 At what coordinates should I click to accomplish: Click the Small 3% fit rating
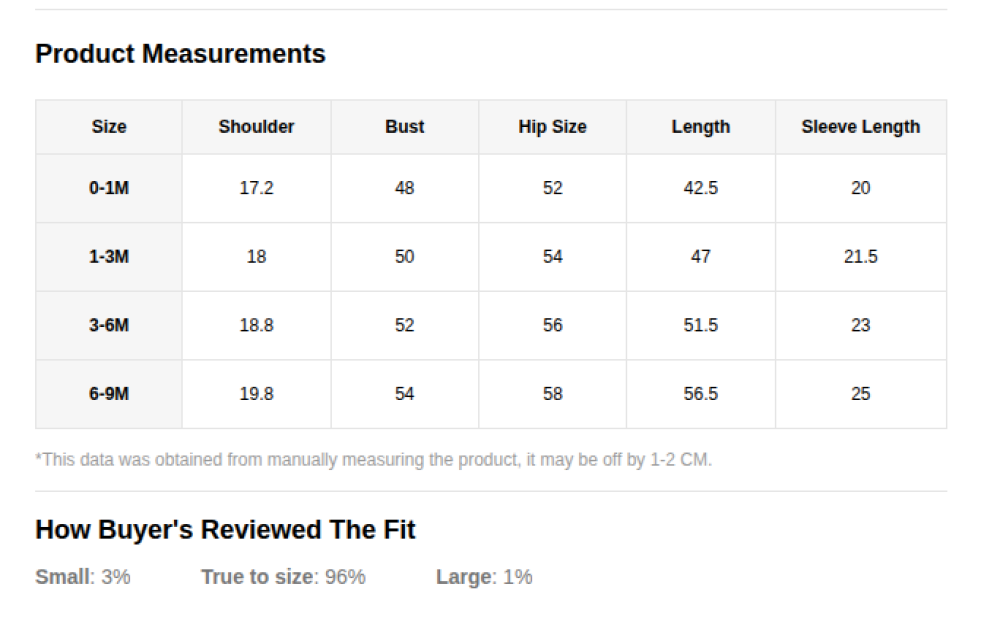pos(83,577)
